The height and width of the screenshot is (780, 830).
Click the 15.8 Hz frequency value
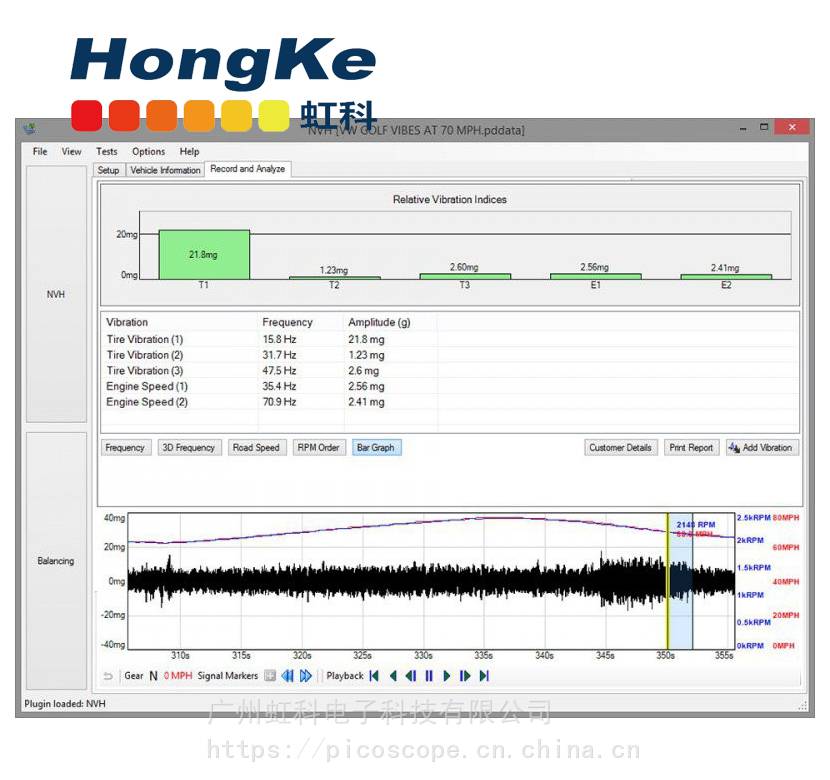tap(279, 339)
